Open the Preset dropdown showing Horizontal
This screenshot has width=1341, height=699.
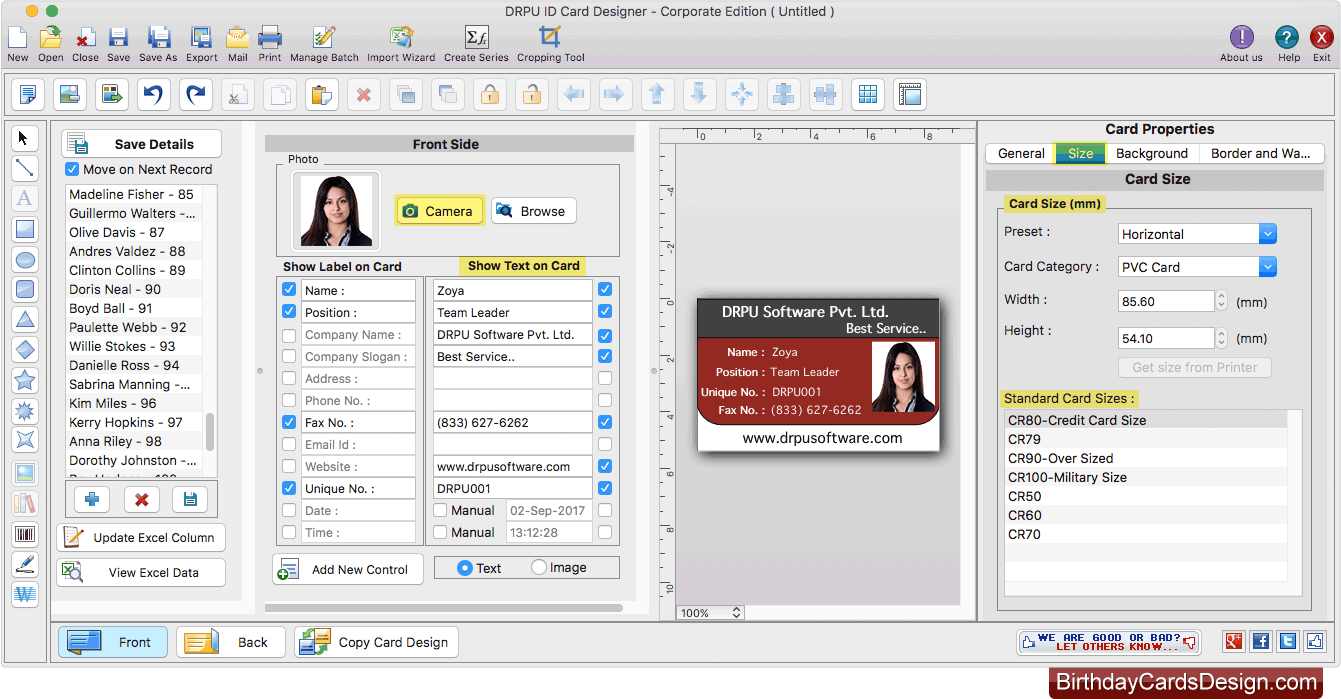(x=1198, y=234)
